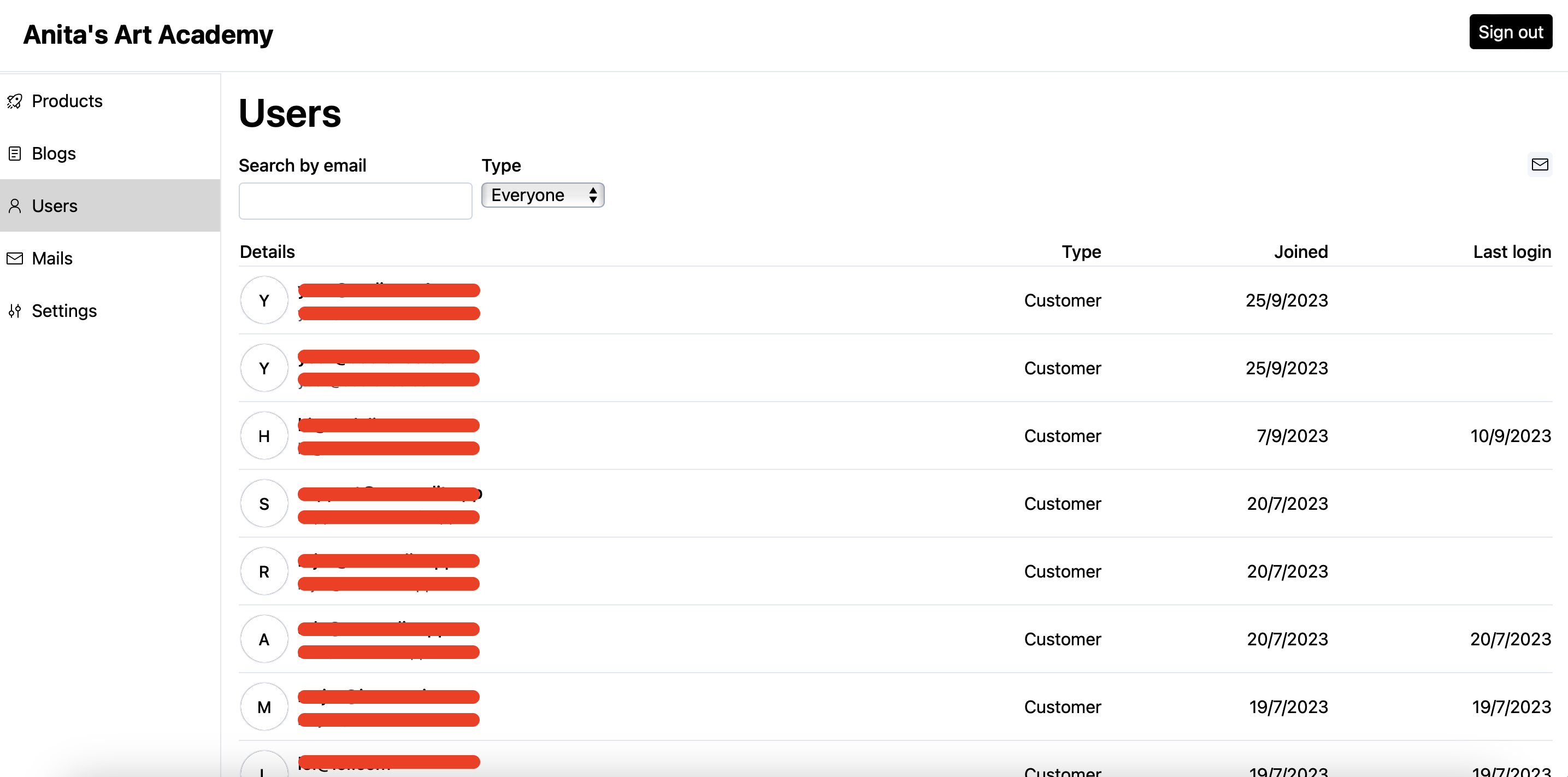Click the Mails envelope icon in sidebar
This screenshot has height=777, width=1568.
tap(15, 258)
